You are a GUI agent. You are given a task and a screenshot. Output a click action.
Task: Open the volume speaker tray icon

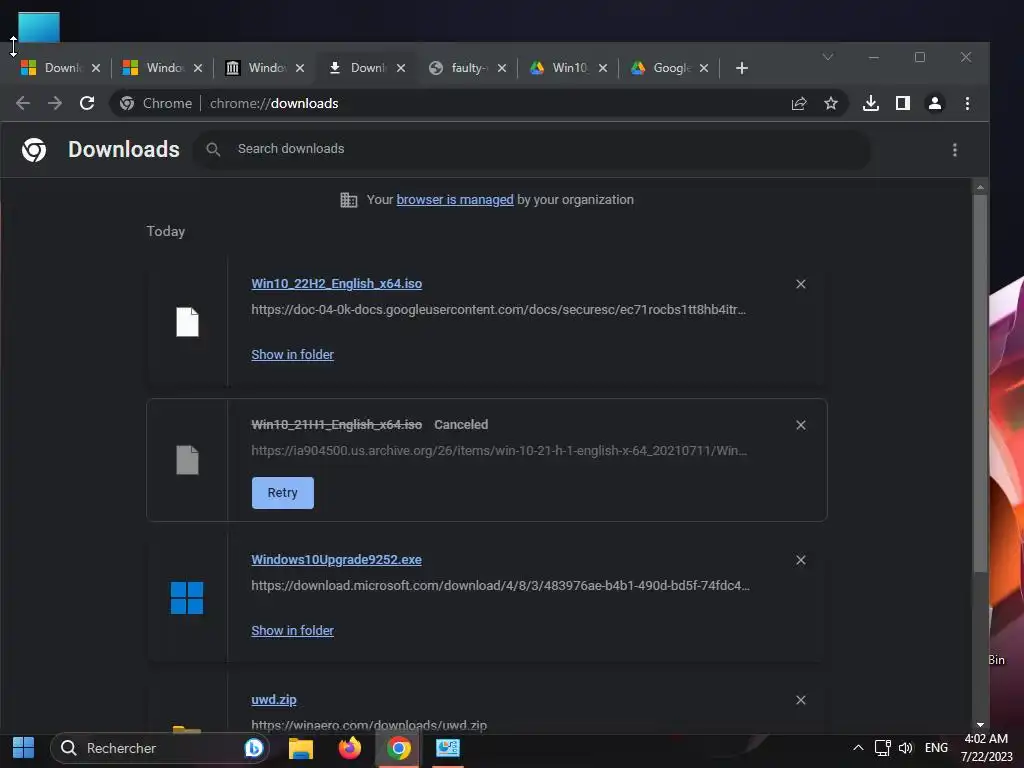point(906,748)
